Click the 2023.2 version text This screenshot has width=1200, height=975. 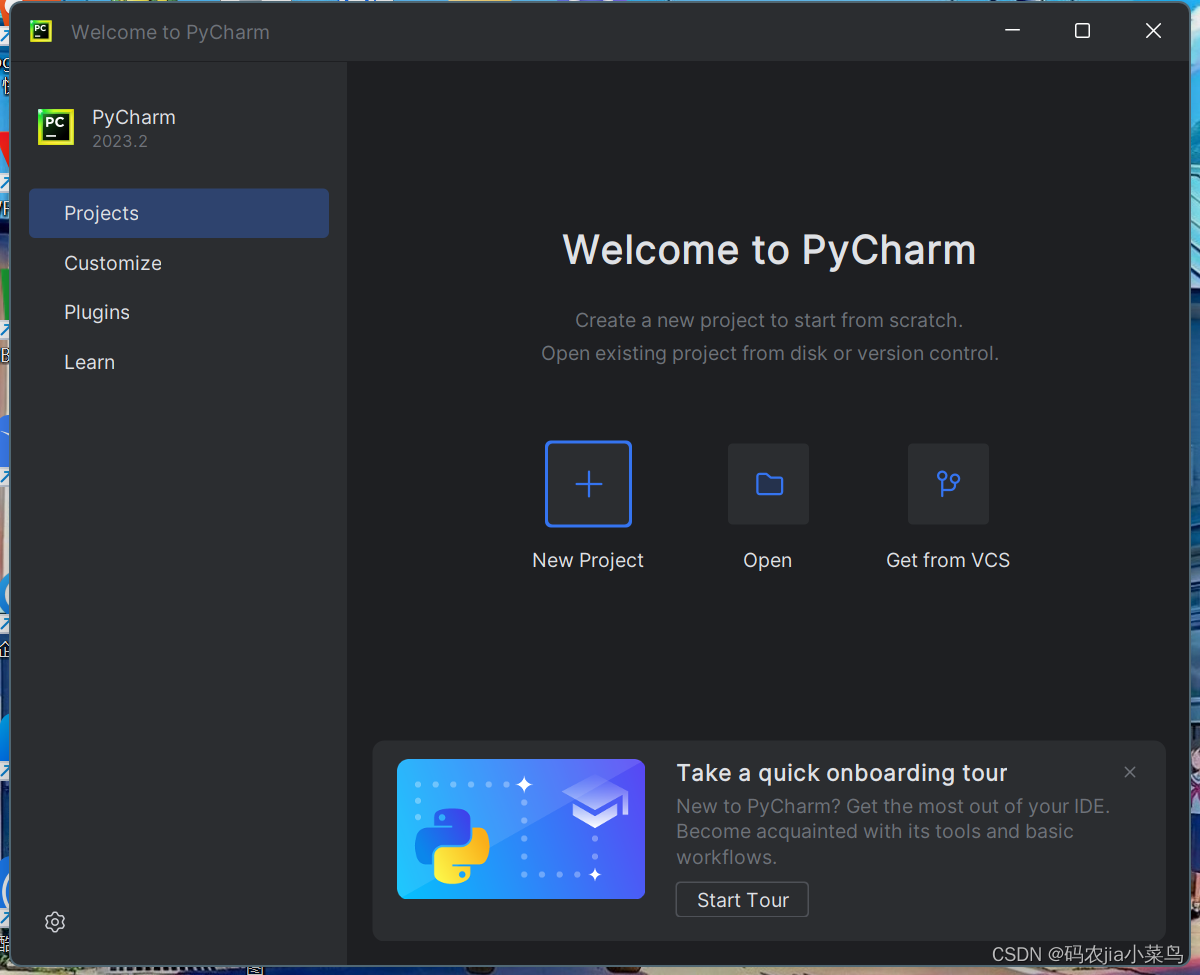tap(120, 142)
